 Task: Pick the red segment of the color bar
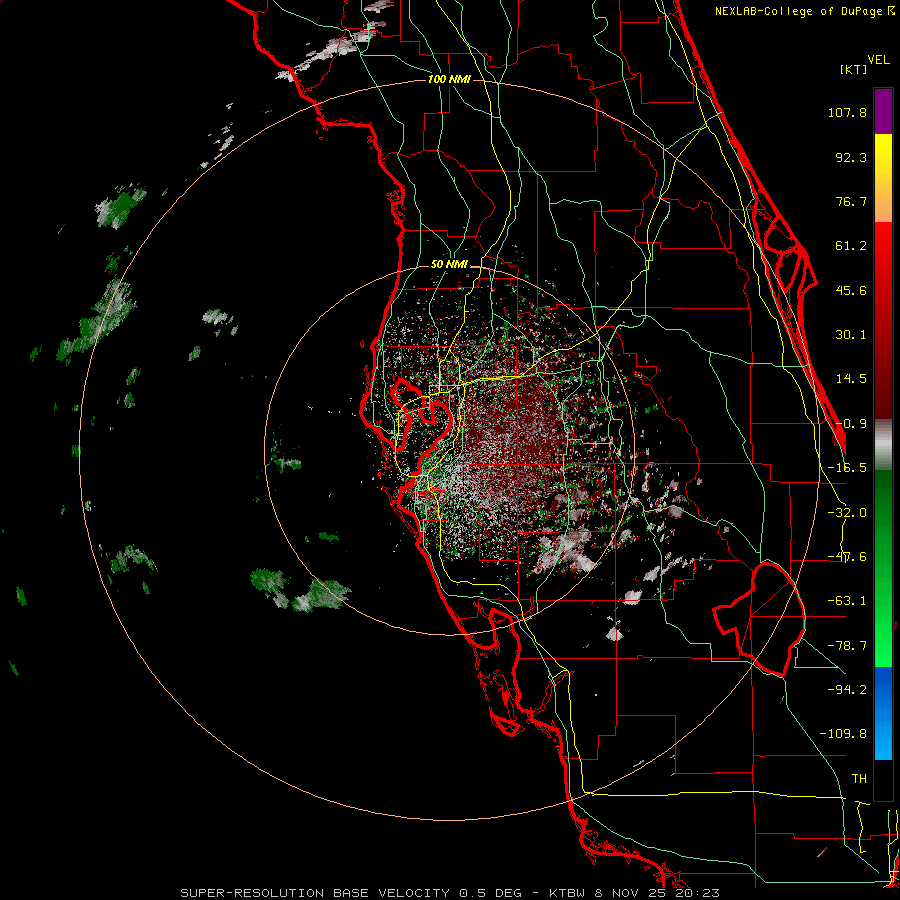pyautogui.click(x=883, y=320)
